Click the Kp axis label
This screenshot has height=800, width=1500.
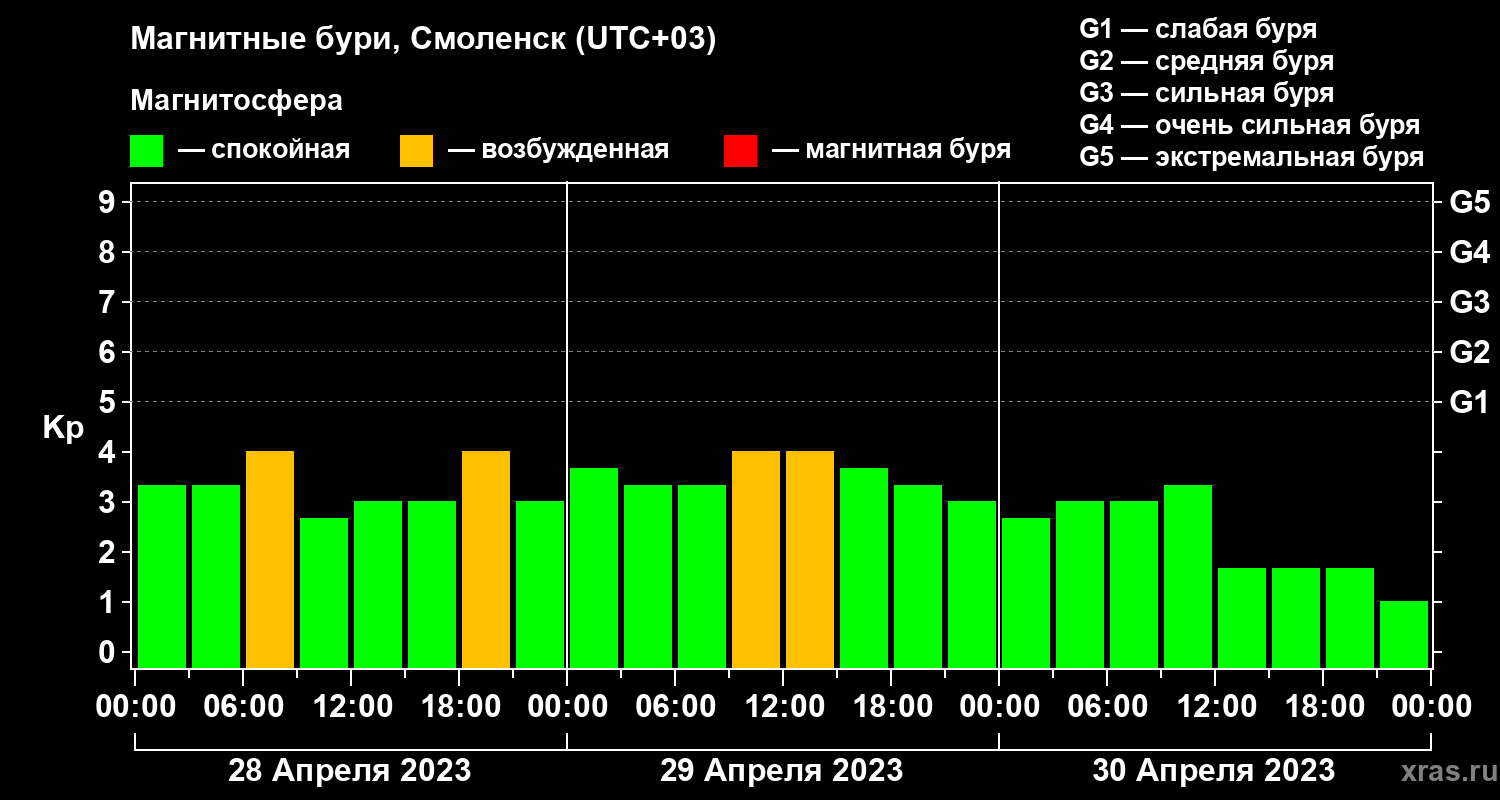63,429
